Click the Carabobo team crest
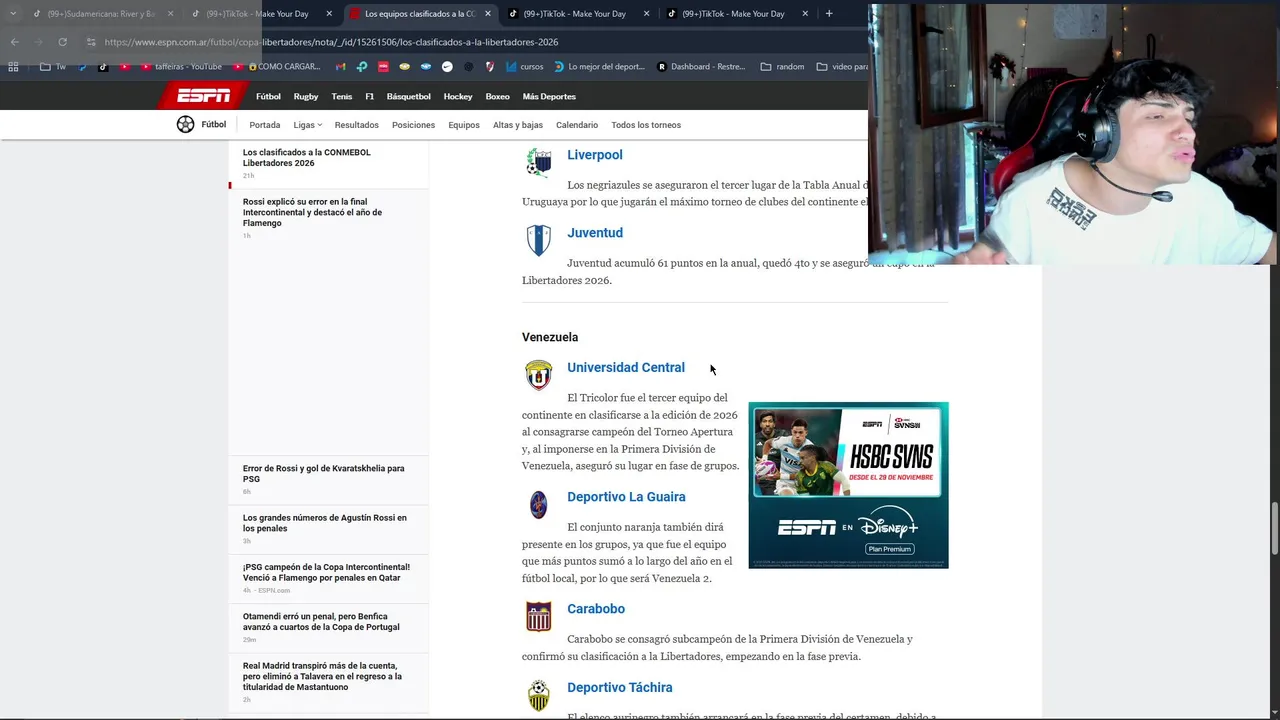Image resolution: width=1280 pixels, height=720 pixels. coord(539,617)
